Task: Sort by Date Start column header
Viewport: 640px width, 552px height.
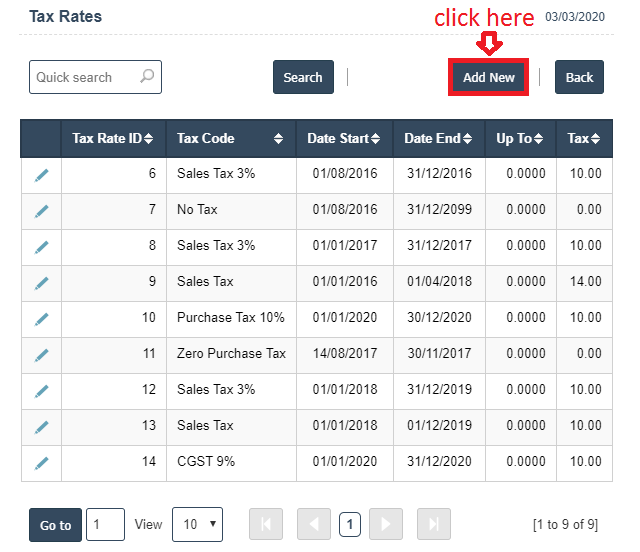Action: [x=343, y=139]
